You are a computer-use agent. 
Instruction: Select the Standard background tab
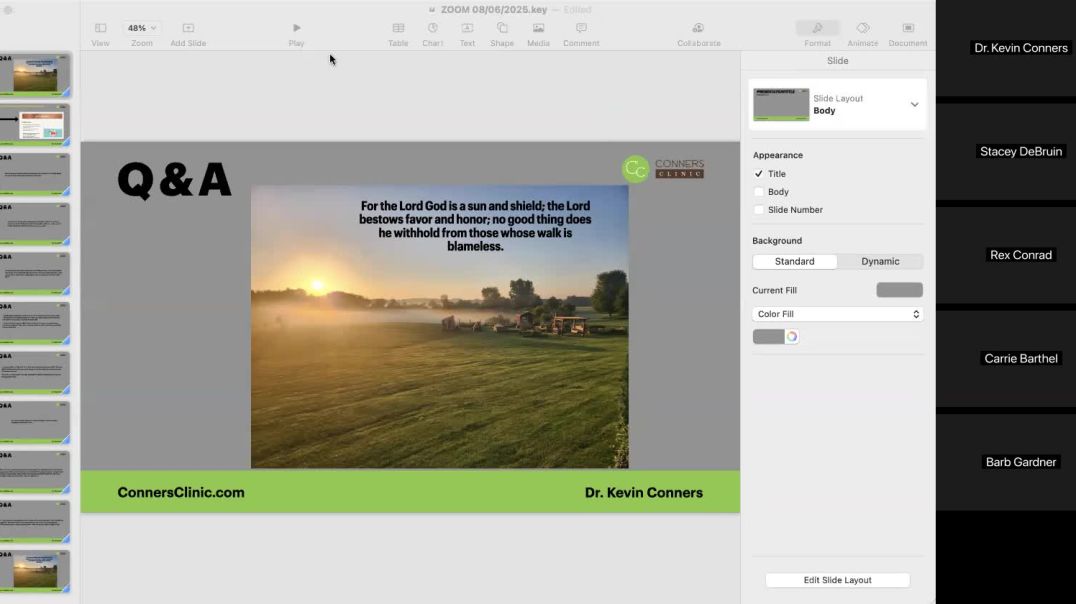[795, 262]
